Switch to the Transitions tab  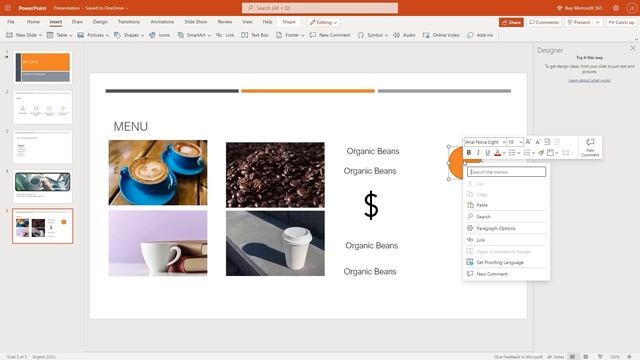[129, 22]
